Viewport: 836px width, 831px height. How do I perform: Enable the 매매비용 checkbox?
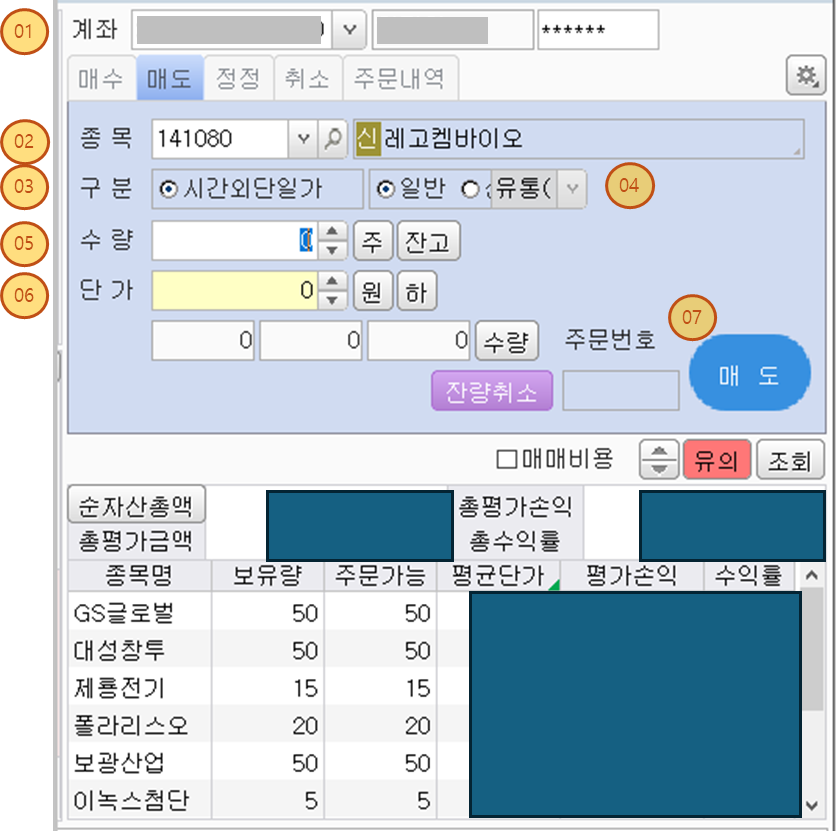click(507, 459)
